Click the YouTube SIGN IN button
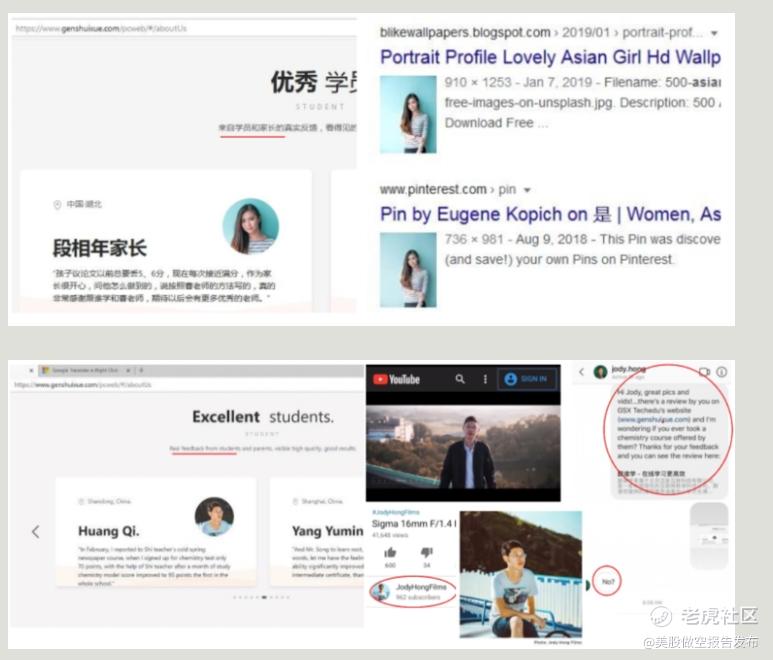The image size is (773, 660). click(527, 379)
